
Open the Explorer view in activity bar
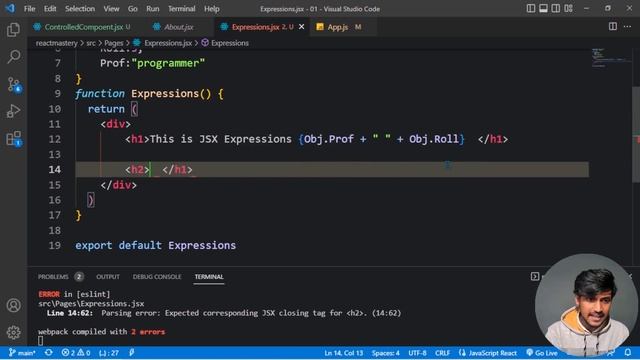(13, 29)
